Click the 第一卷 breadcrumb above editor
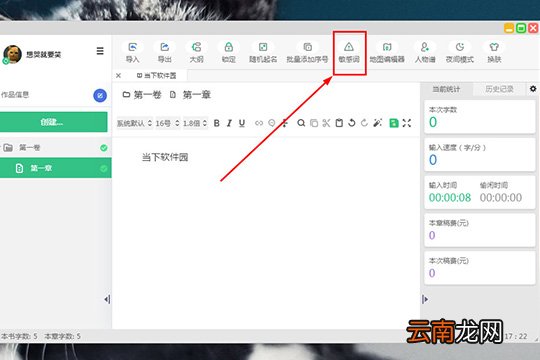540x360 pixels. 142,95
